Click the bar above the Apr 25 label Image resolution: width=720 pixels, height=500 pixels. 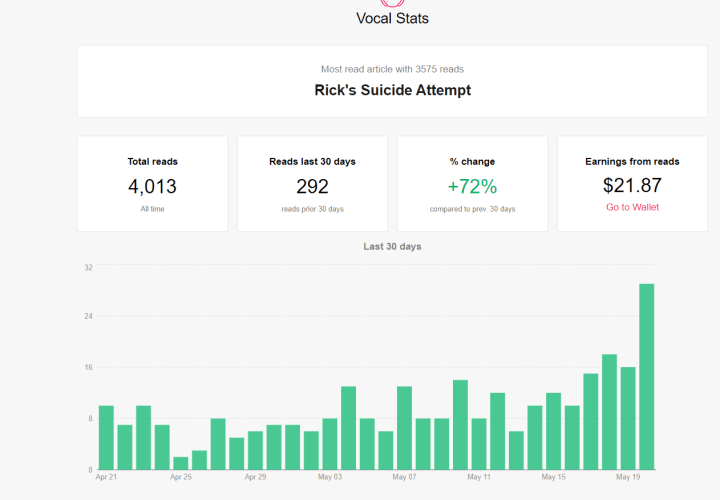pyautogui.click(x=181, y=463)
